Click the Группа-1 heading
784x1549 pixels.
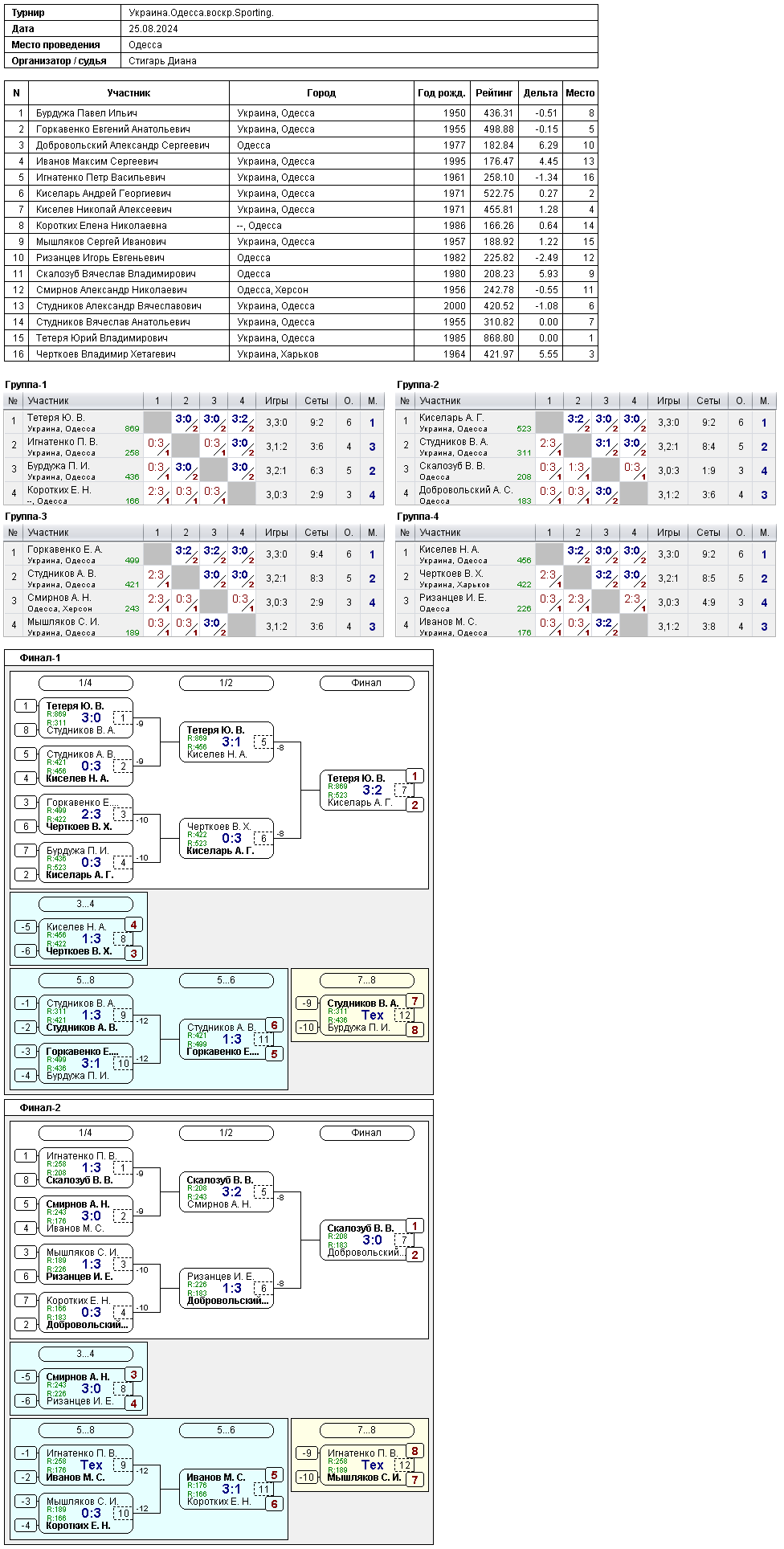26,385
